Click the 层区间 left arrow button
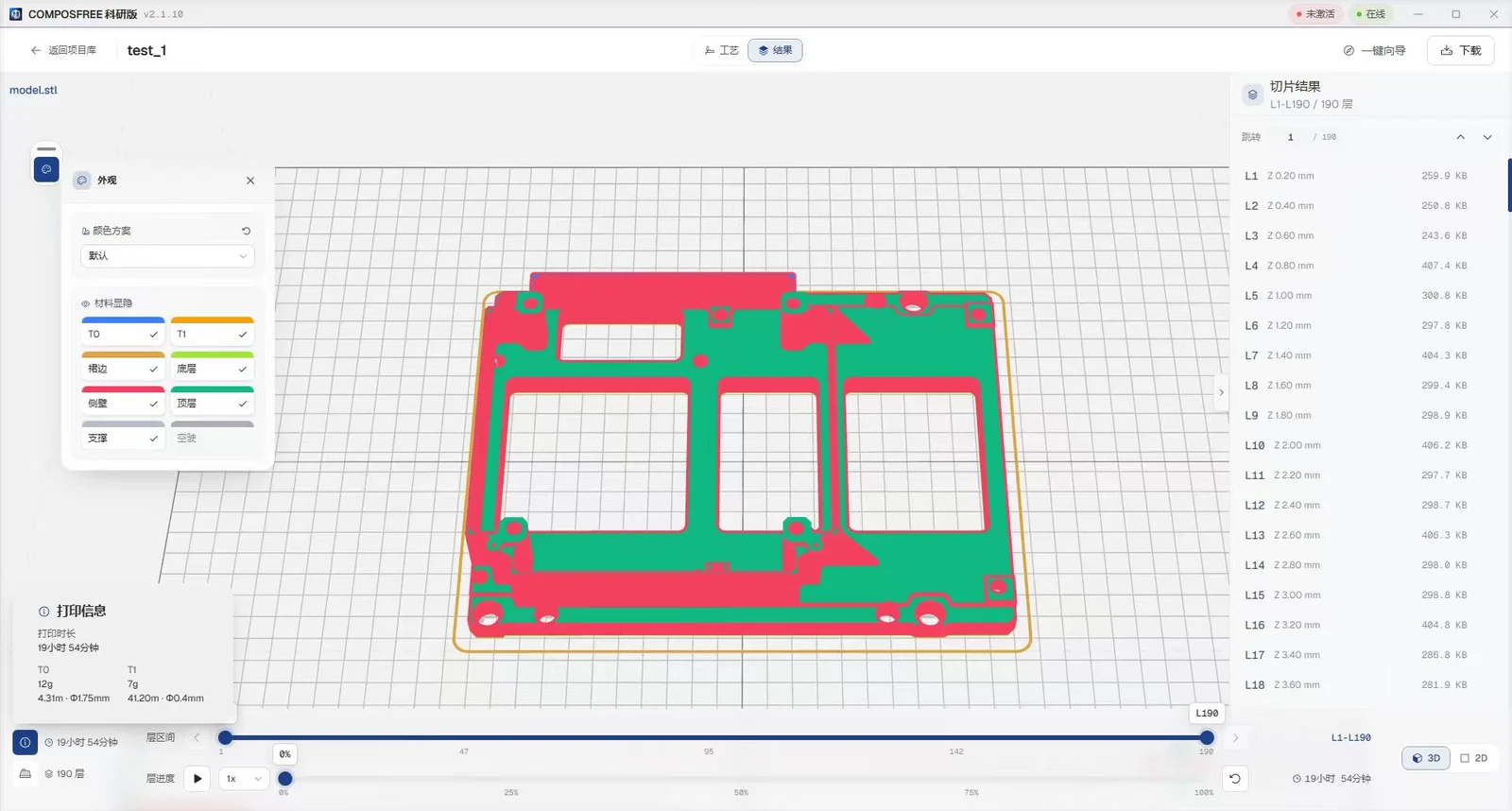Image resolution: width=1512 pixels, height=811 pixels. click(x=197, y=737)
